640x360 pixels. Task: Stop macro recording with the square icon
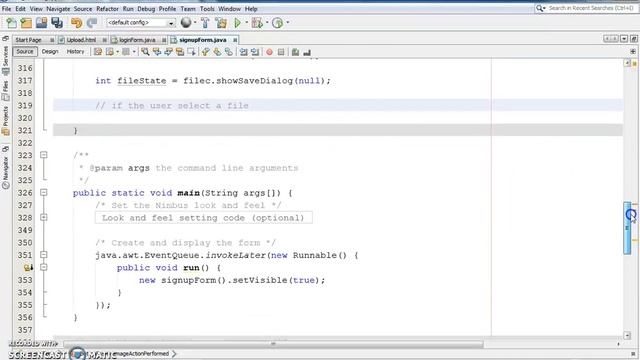click(x=281, y=52)
